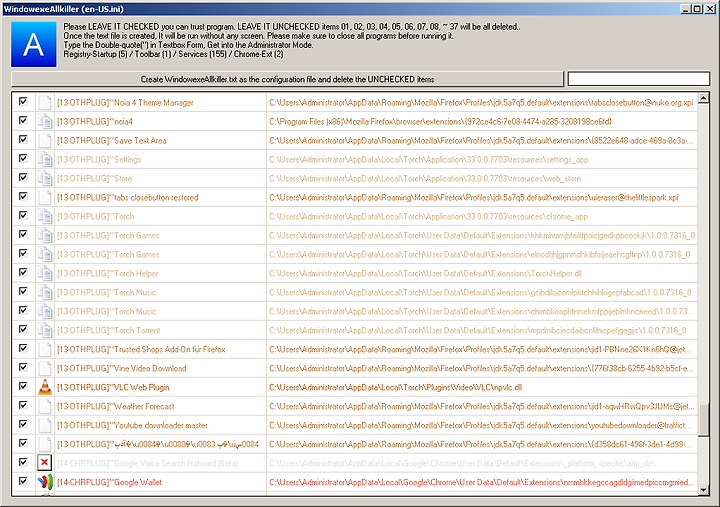Click the Program Files (x86) Mozilla Firefox path
The image size is (720, 507).
click(x=440, y=122)
